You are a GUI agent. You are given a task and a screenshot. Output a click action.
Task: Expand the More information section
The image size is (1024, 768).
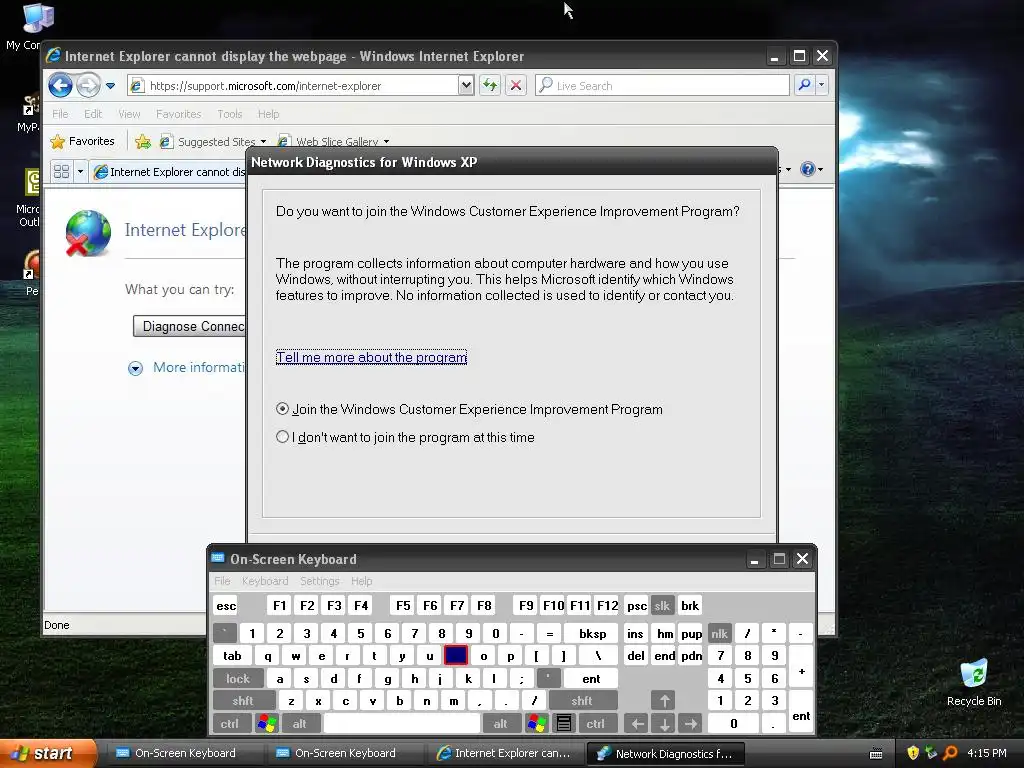(135, 368)
